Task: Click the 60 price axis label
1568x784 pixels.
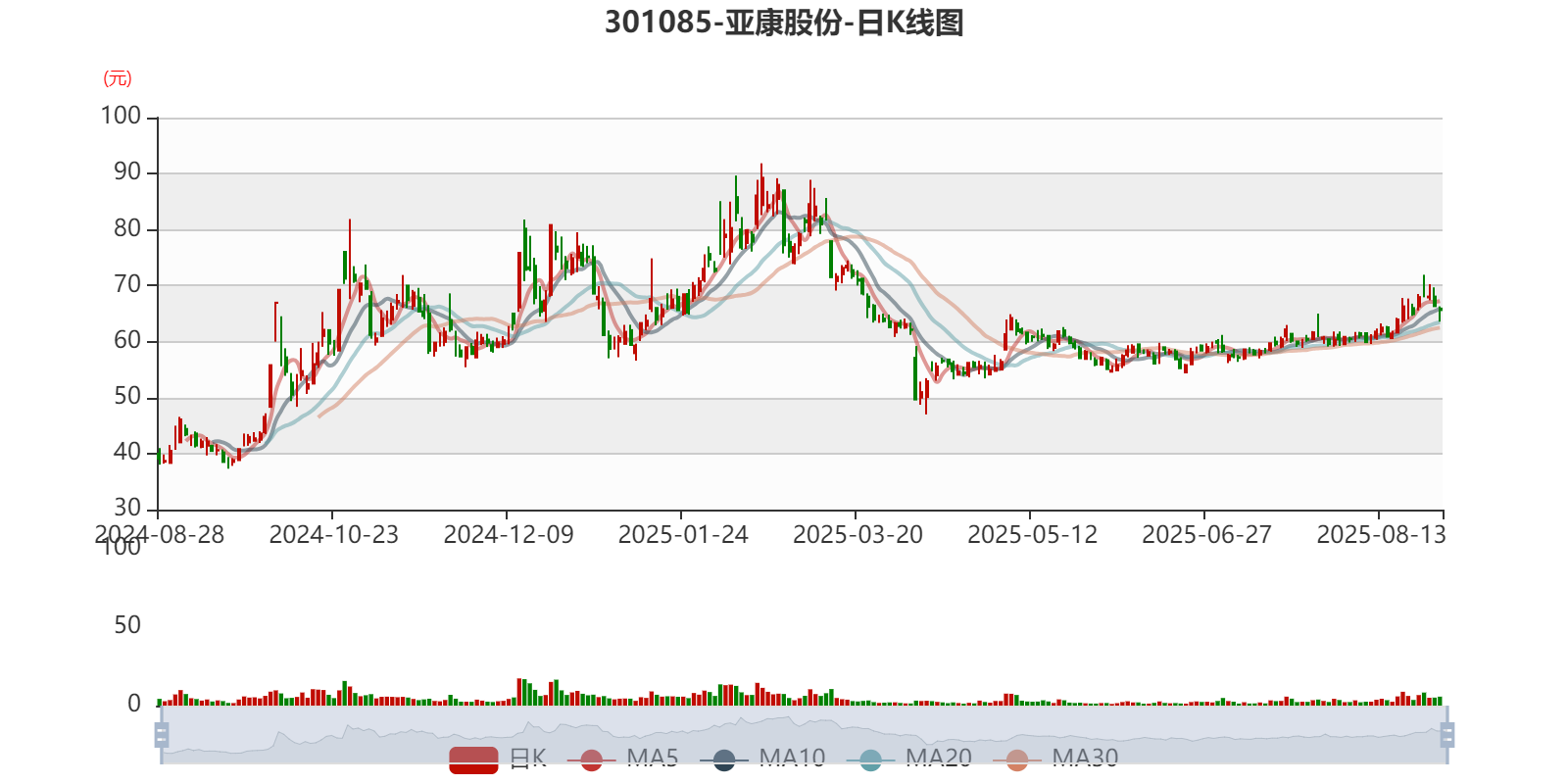Action: [x=127, y=340]
